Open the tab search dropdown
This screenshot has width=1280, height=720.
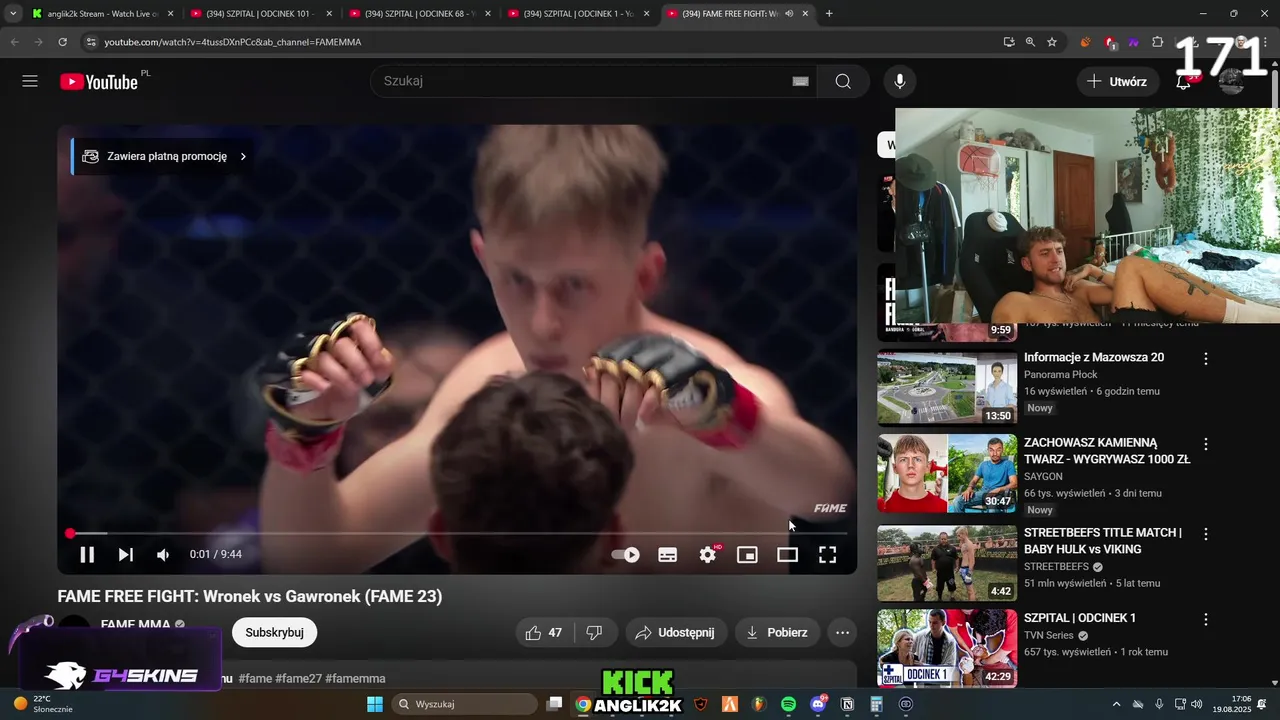(12, 14)
